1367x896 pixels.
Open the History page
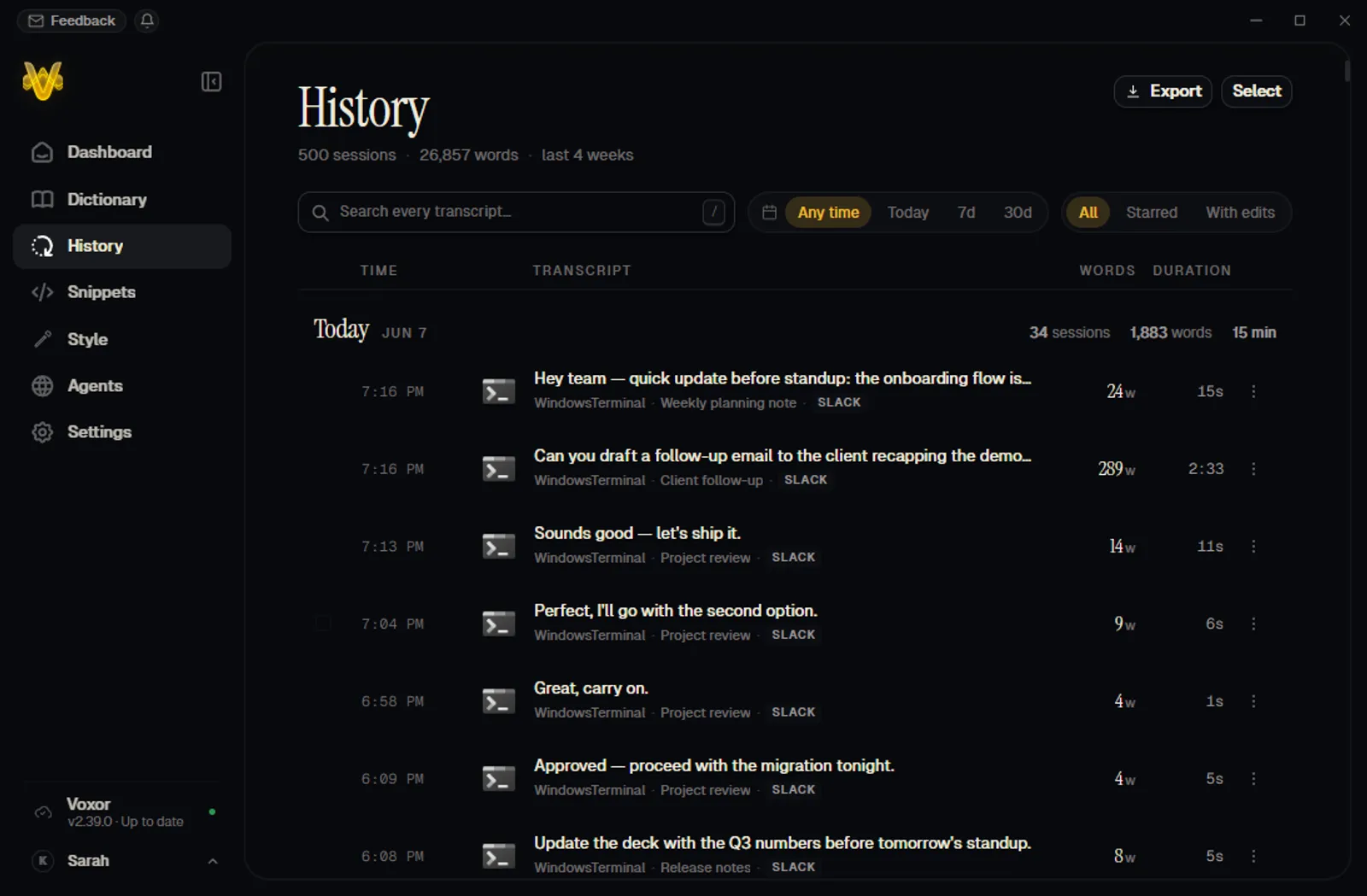tap(122, 246)
